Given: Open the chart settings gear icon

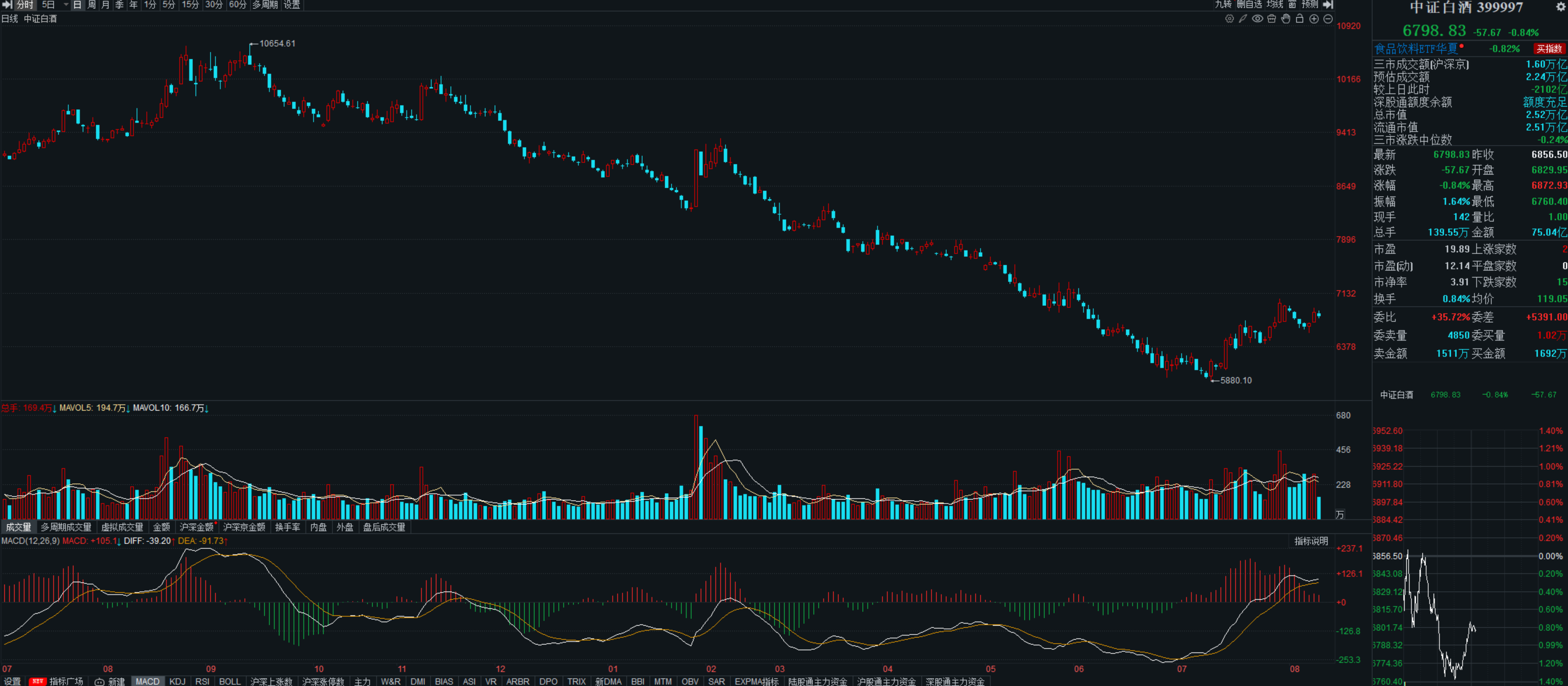Looking at the screenshot, I should point(1229,19).
